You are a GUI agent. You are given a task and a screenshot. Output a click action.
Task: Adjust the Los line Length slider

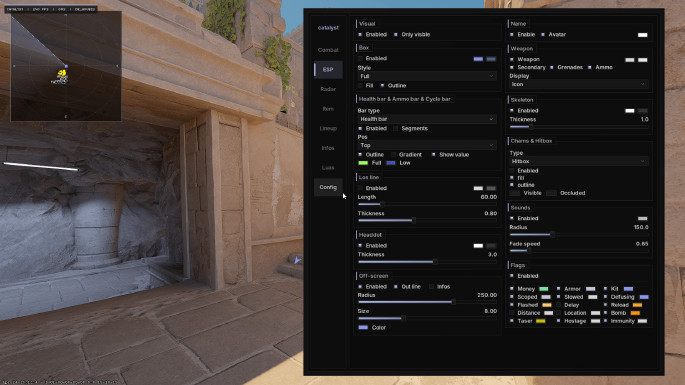(427, 204)
